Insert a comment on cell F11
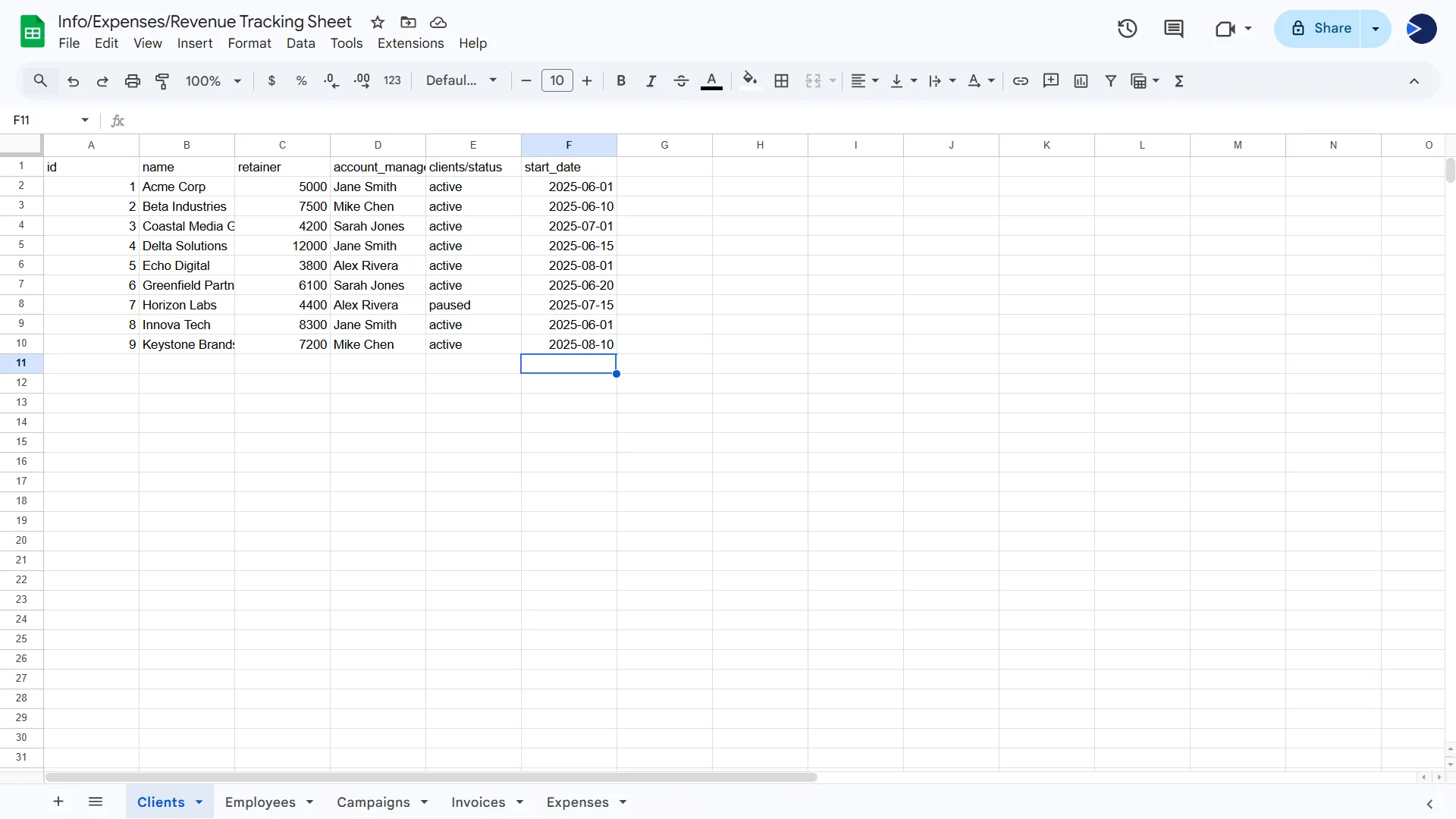The height and width of the screenshot is (819, 1456). [x=1051, y=80]
